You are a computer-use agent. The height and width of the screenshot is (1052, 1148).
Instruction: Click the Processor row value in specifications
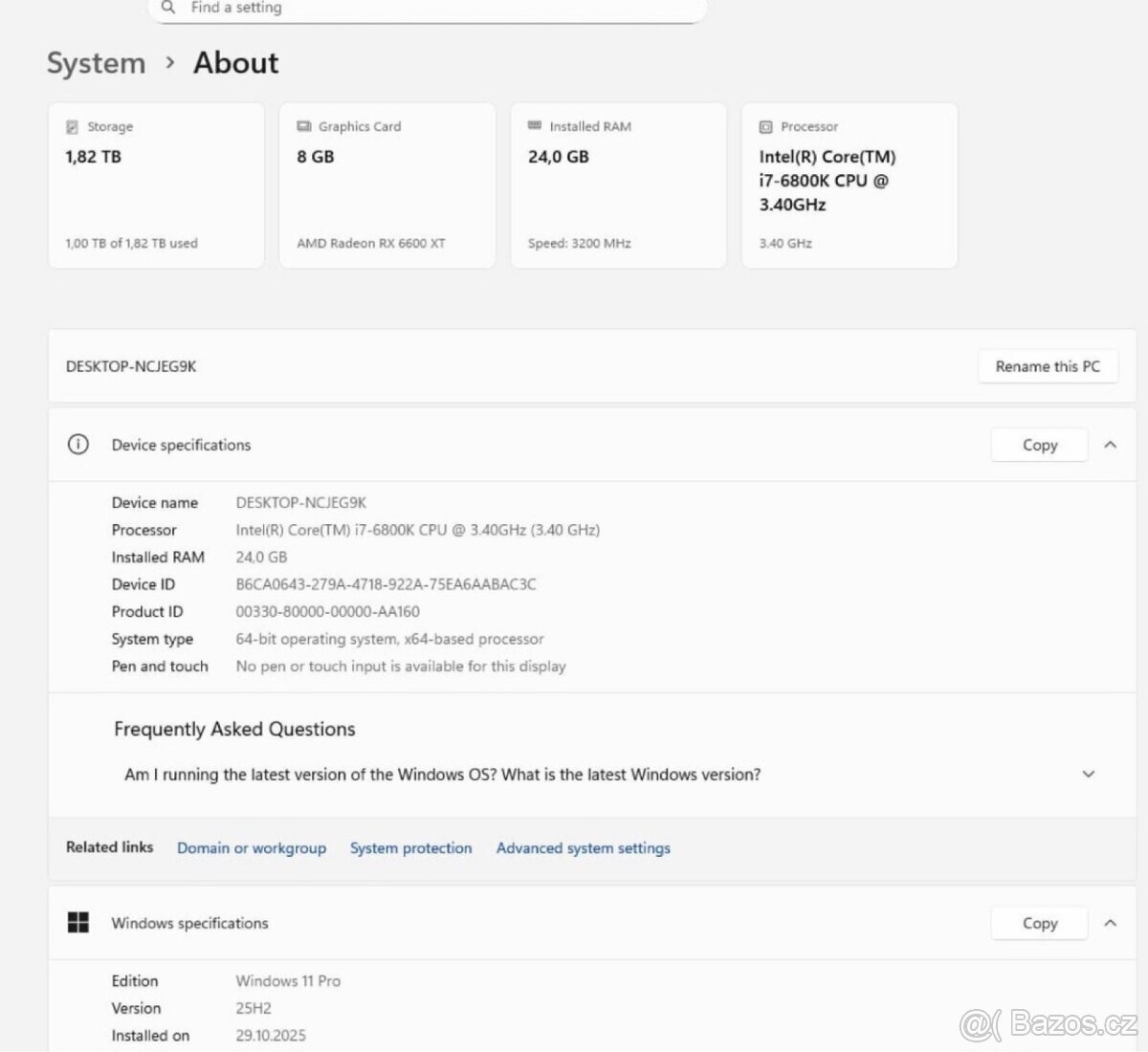pos(418,530)
